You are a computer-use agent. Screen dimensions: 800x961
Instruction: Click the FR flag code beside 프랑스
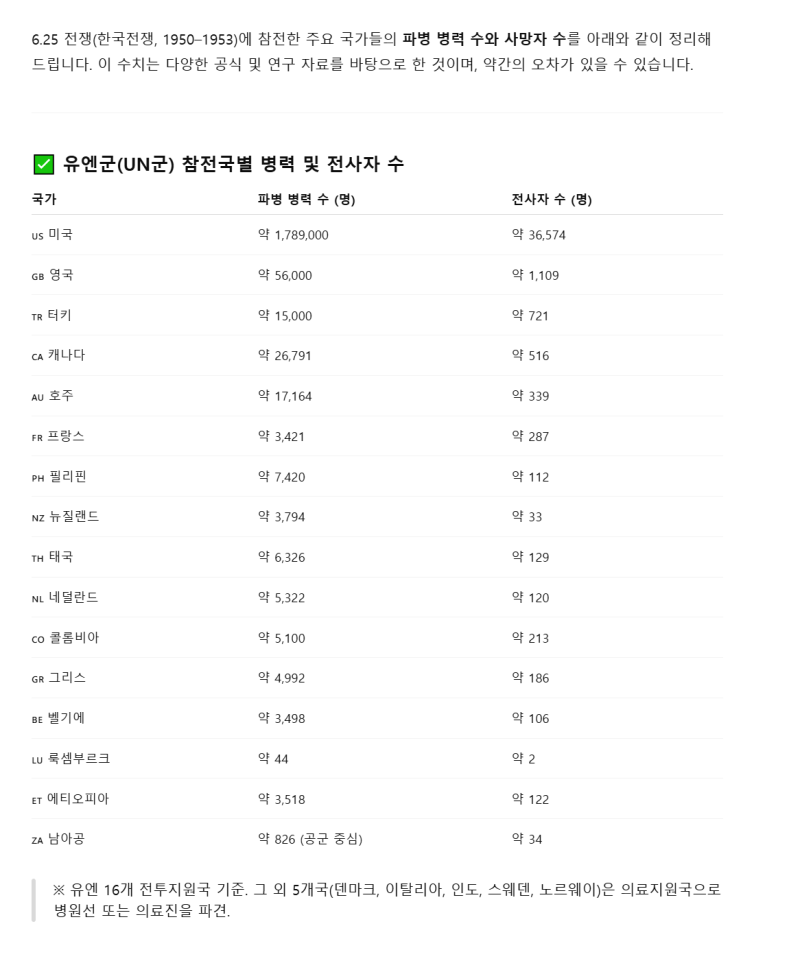coord(38,437)
